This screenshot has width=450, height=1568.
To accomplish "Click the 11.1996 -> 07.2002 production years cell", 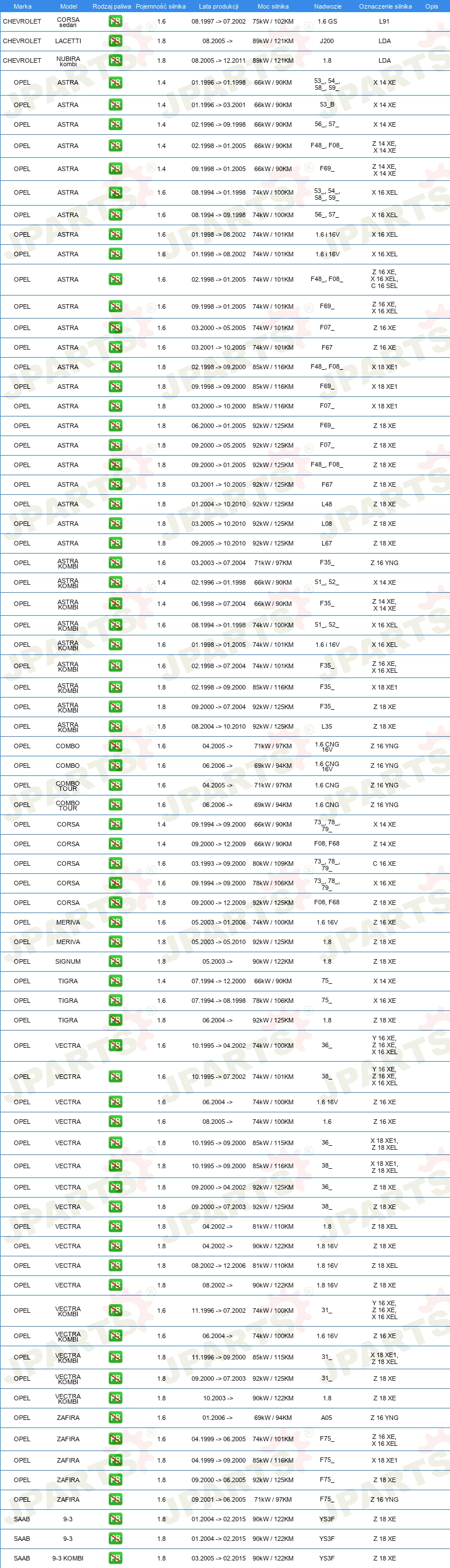I will click(219, 1311).
